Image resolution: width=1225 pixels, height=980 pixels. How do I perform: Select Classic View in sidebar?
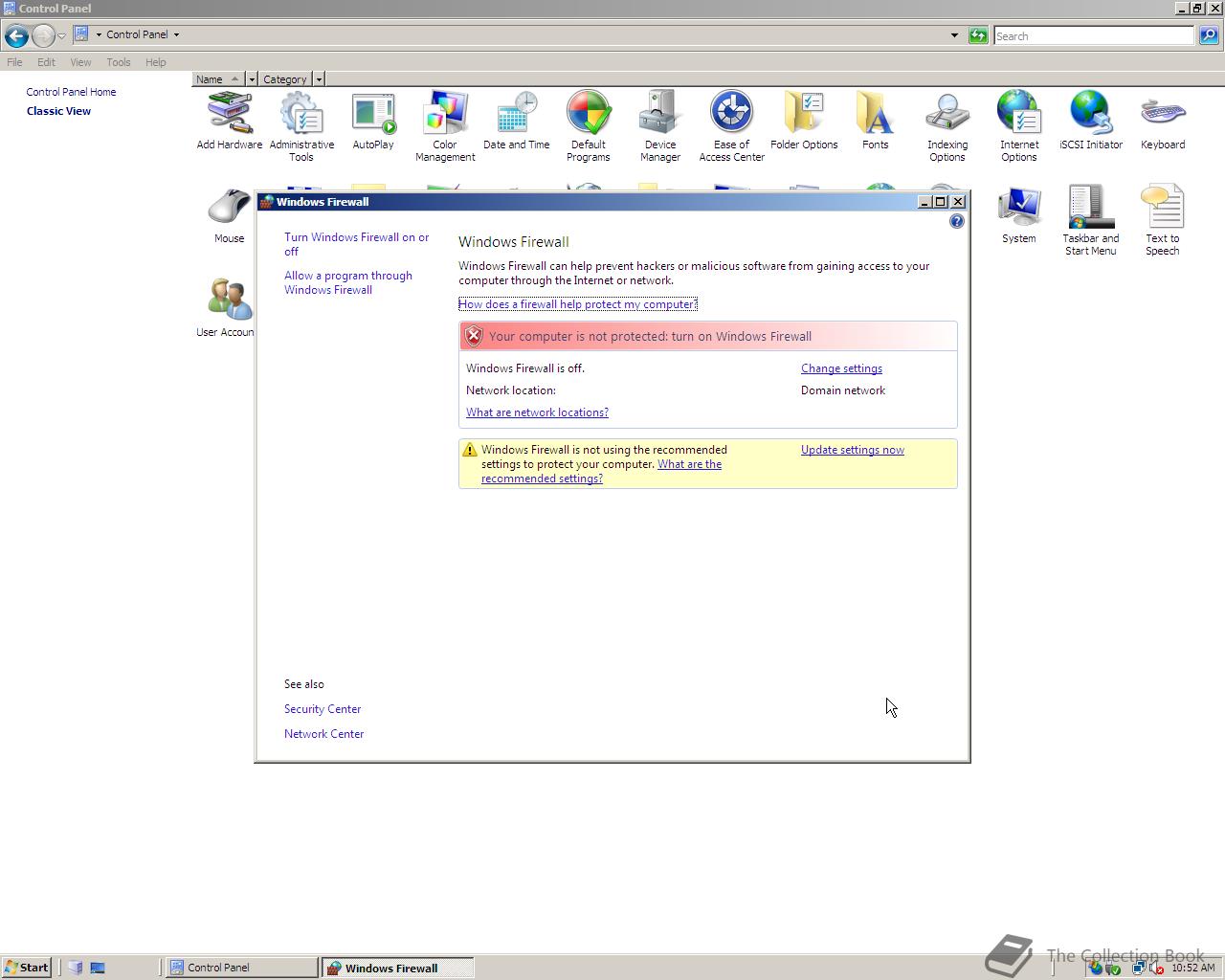[58, 111]
